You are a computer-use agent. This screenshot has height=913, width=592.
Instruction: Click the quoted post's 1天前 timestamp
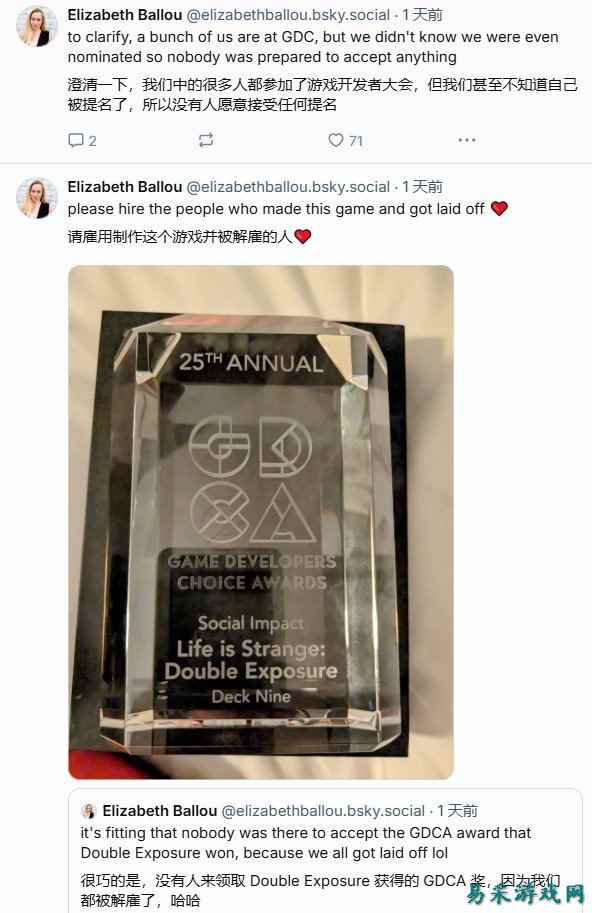(458, 811)
